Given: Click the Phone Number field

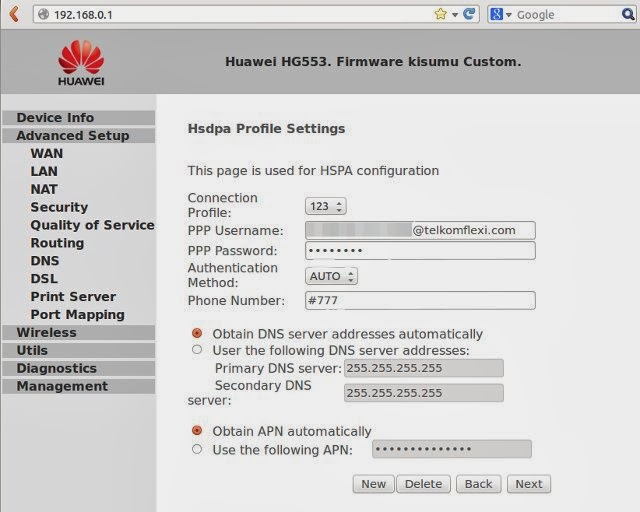Looking at the screenshot, I should 420,301.
